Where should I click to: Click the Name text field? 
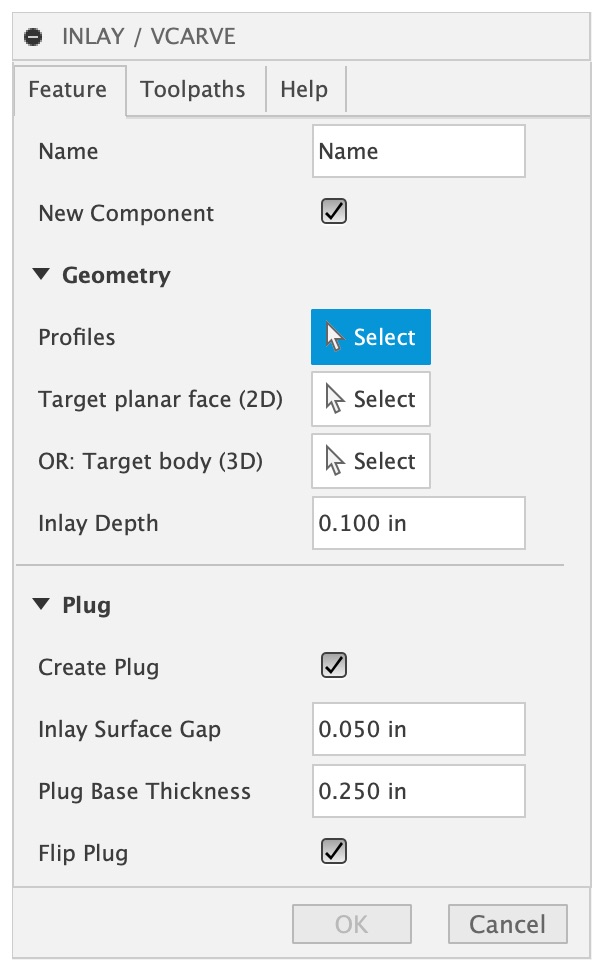[x=418, y=151]
